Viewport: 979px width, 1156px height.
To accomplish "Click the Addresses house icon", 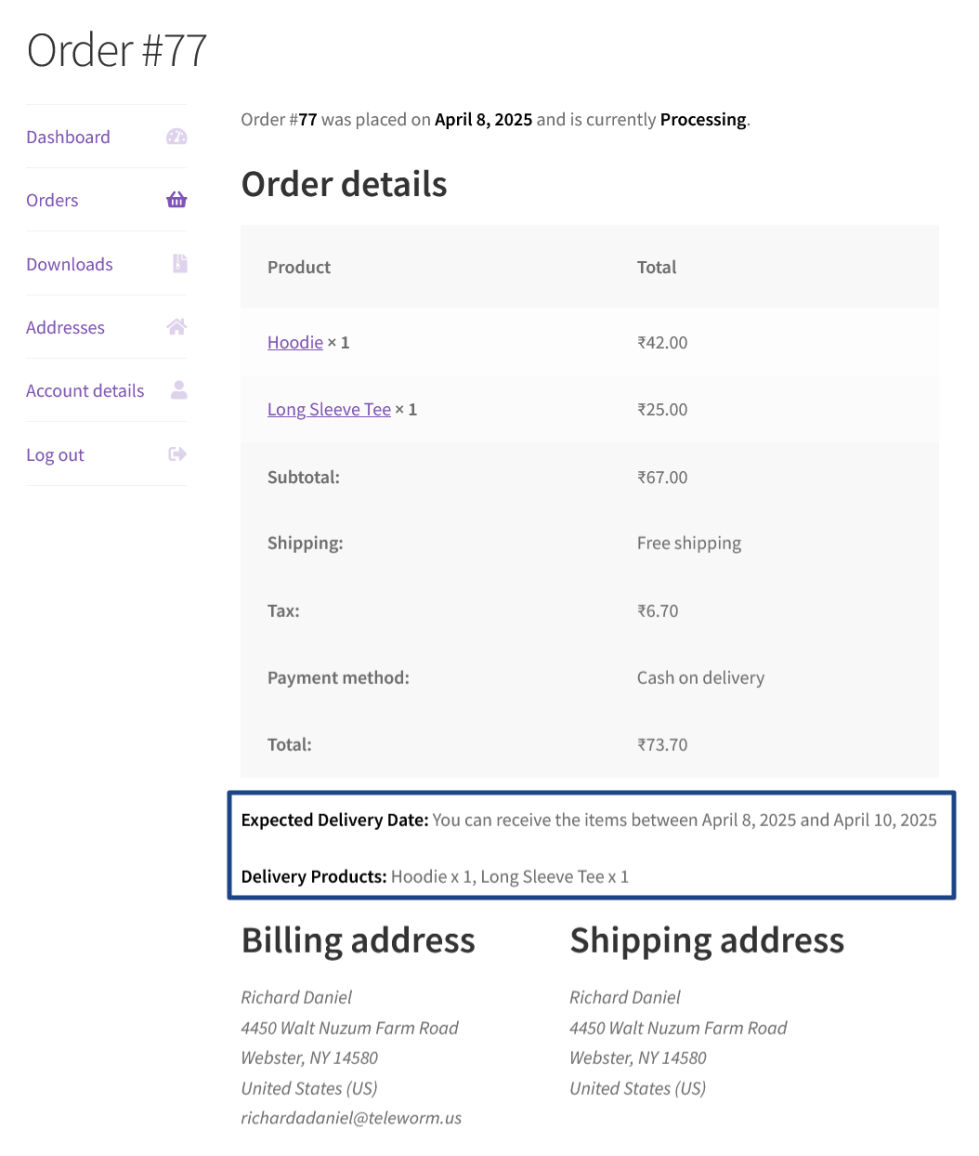I will click(177, 327).
